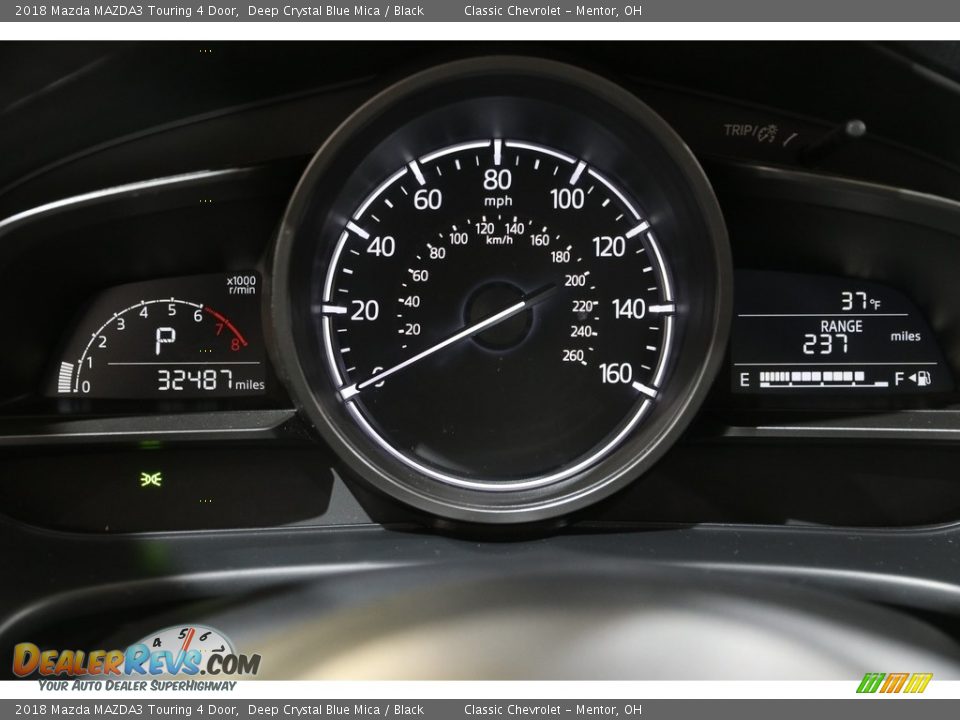Click the 120 mph number on speedometer
This screenshot has width=960, height=720.
pyautogui.click(x=609, y=247)
